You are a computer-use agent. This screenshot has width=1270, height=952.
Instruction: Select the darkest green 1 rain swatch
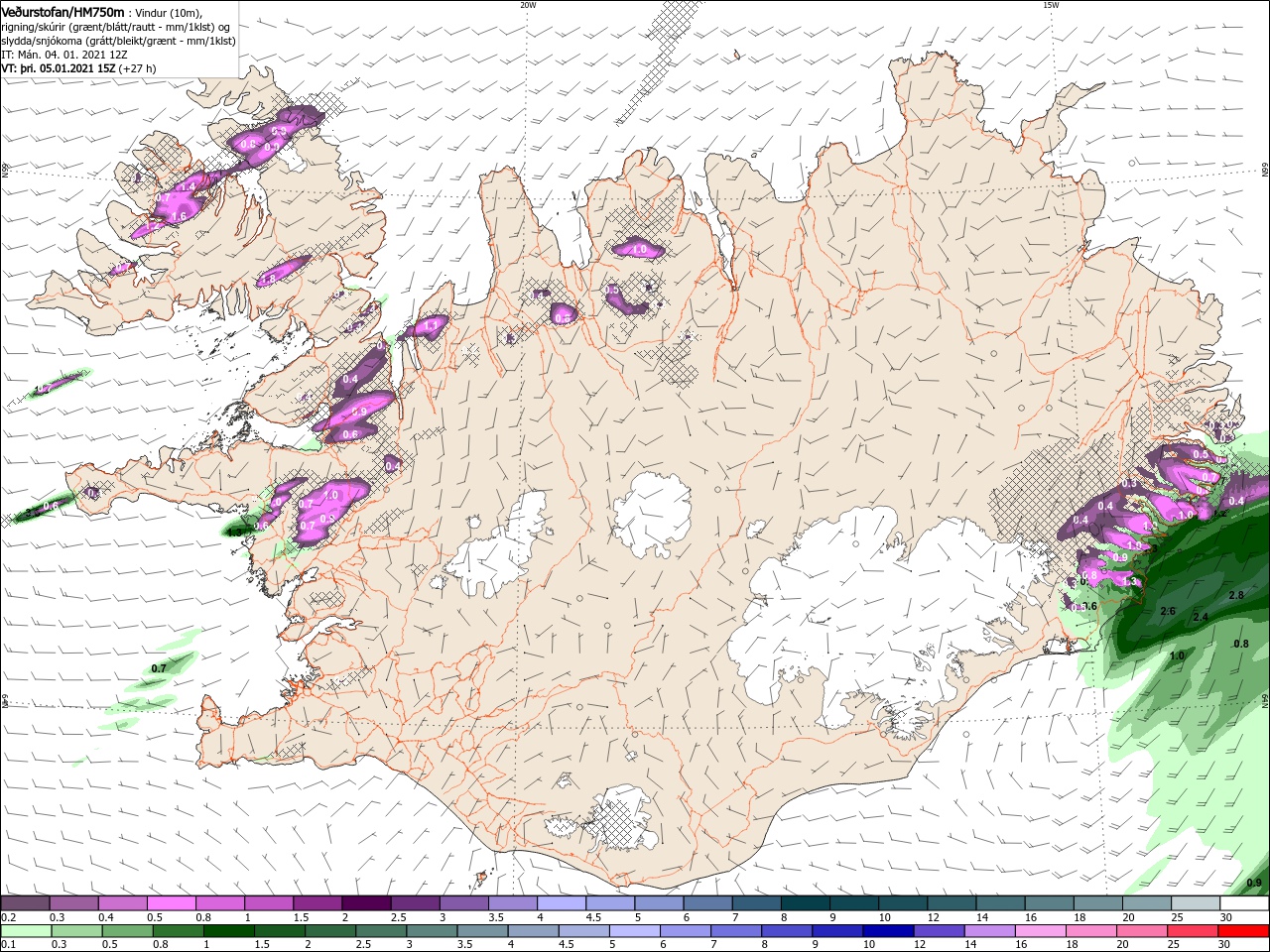[228, 931]
